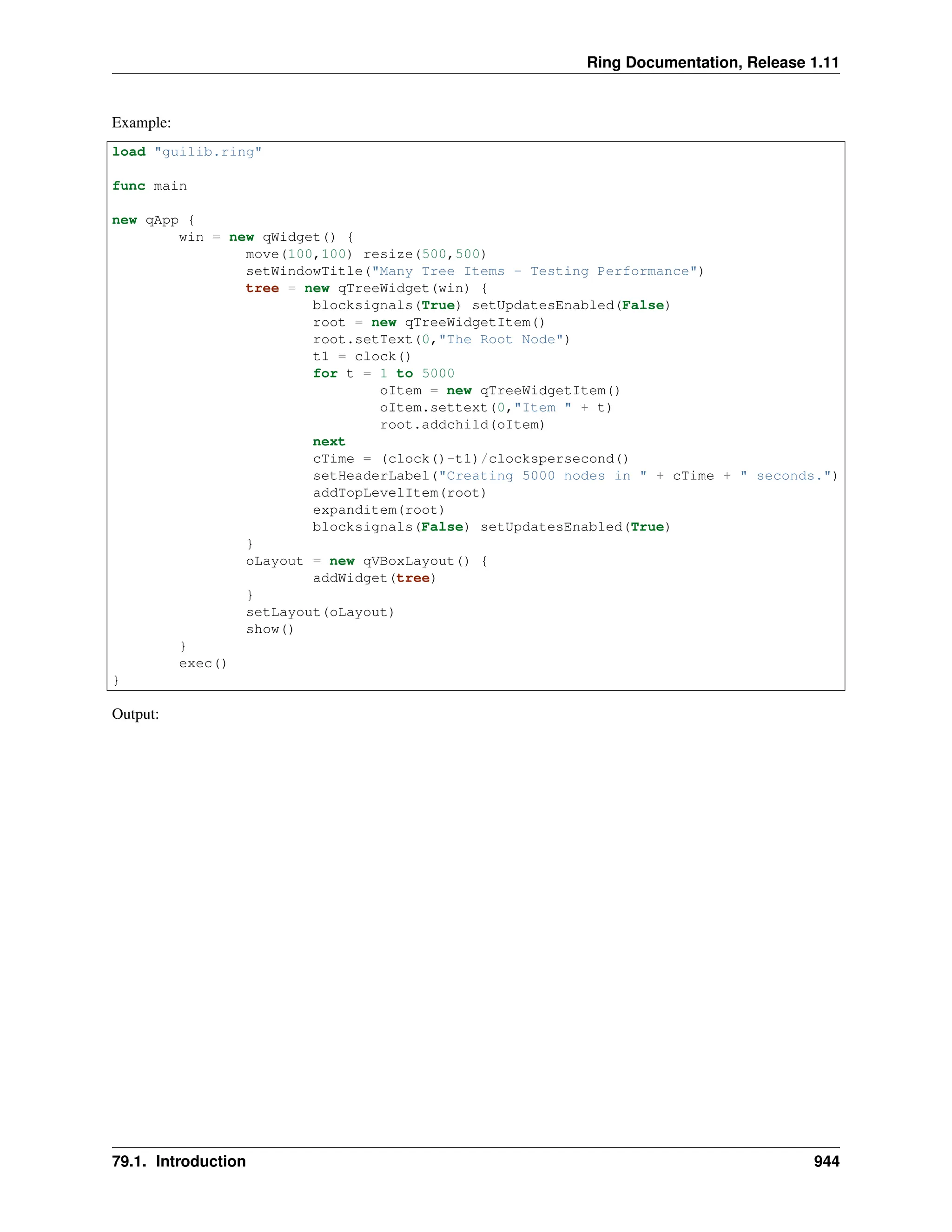Click the "The Root Node" string

[504, 339]
